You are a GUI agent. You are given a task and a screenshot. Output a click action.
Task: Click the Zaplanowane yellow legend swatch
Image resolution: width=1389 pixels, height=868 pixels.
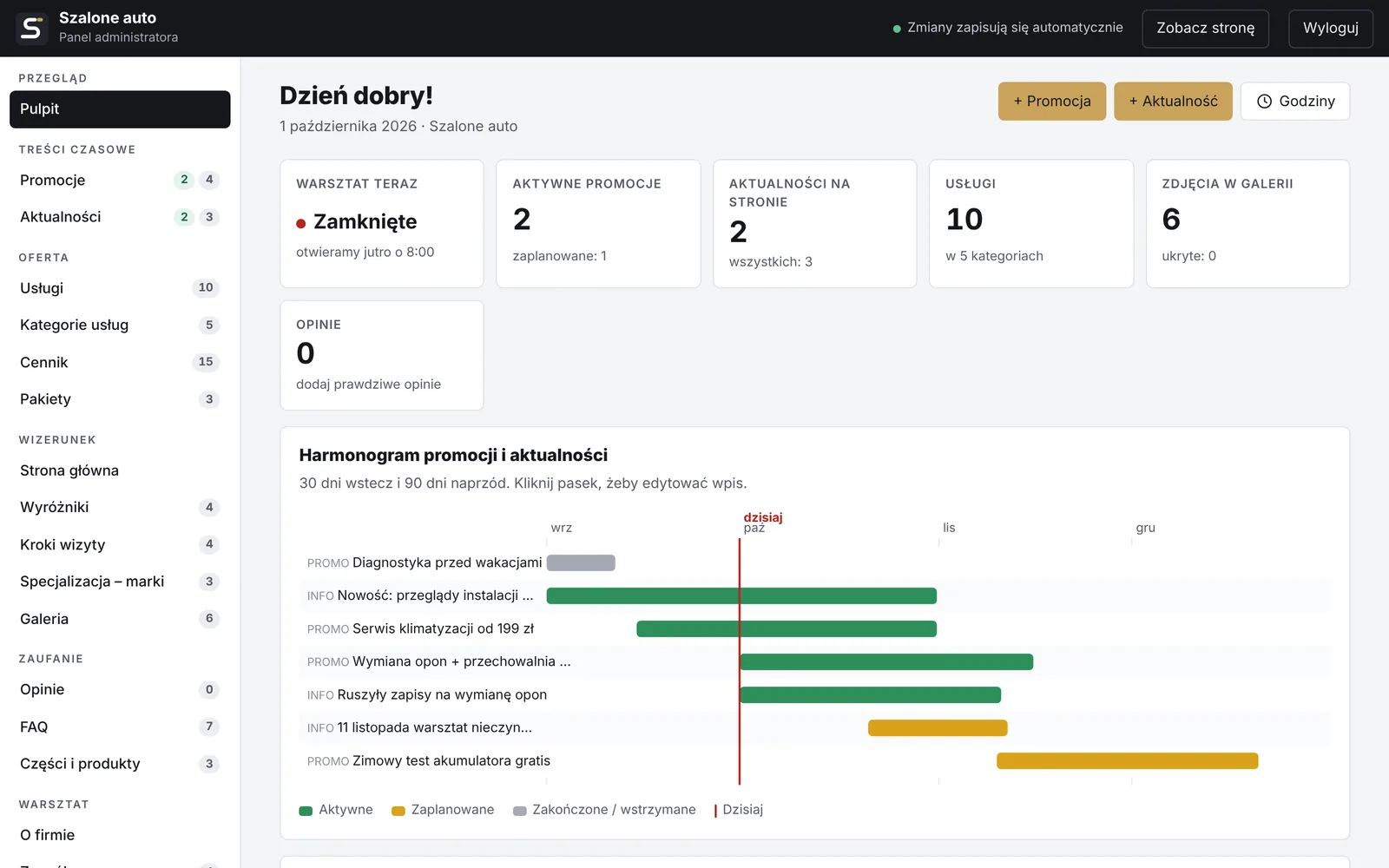coord(398,811)
